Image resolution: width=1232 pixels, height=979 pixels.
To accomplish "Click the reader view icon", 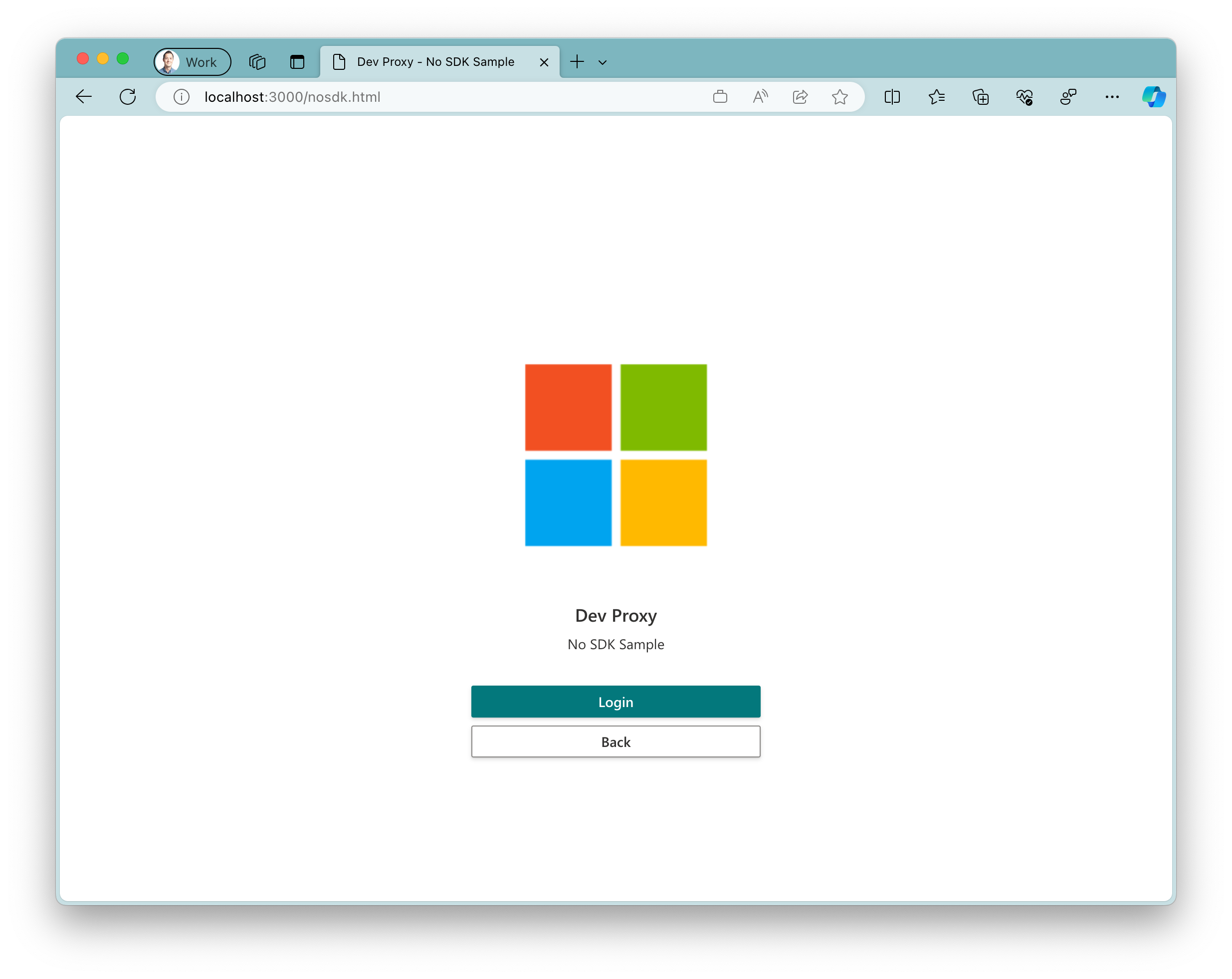I will pyautogui.click(x=761, y=97).
